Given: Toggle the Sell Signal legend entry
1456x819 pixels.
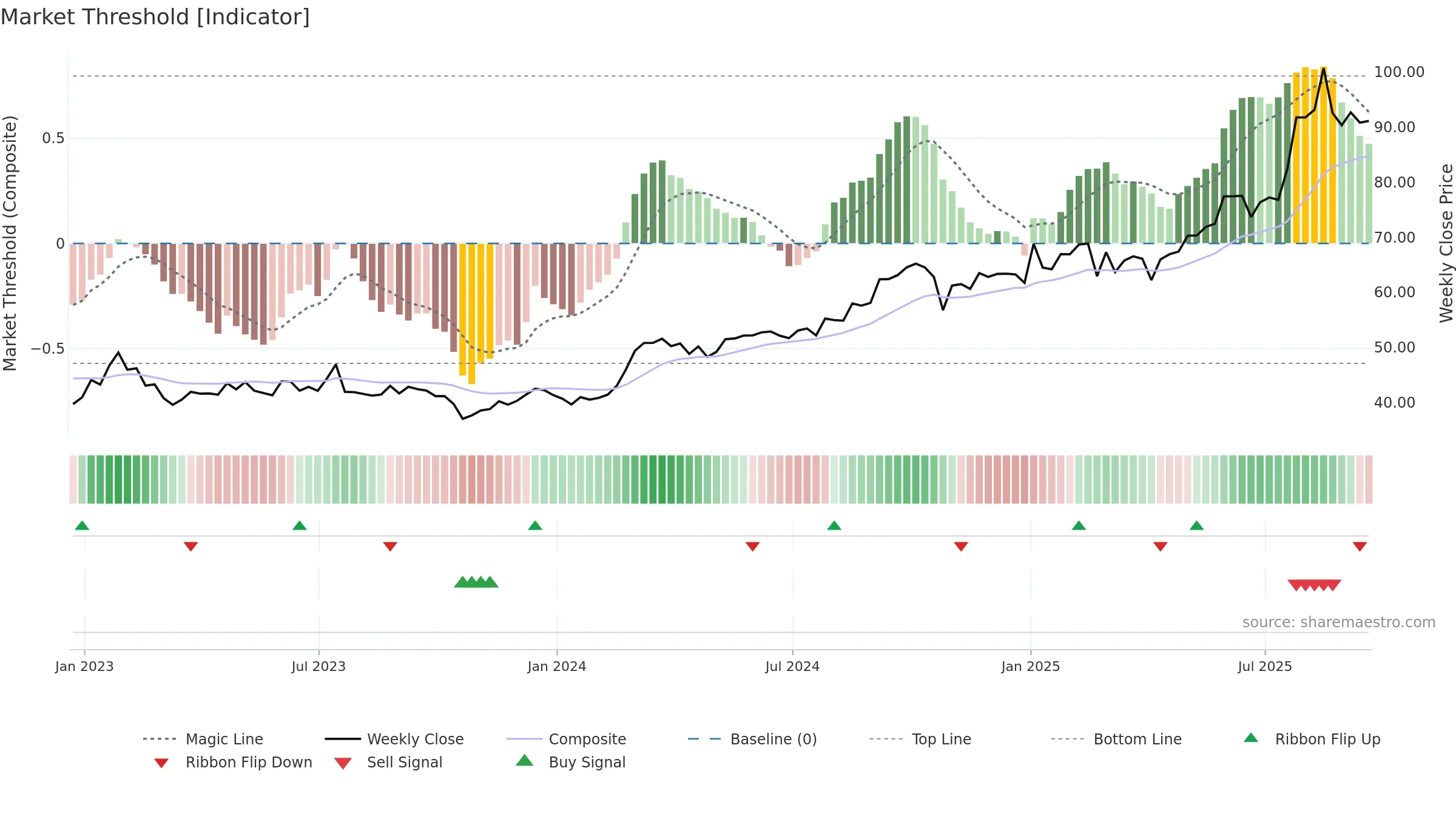Looking at the screenshot, I should 388,762.
